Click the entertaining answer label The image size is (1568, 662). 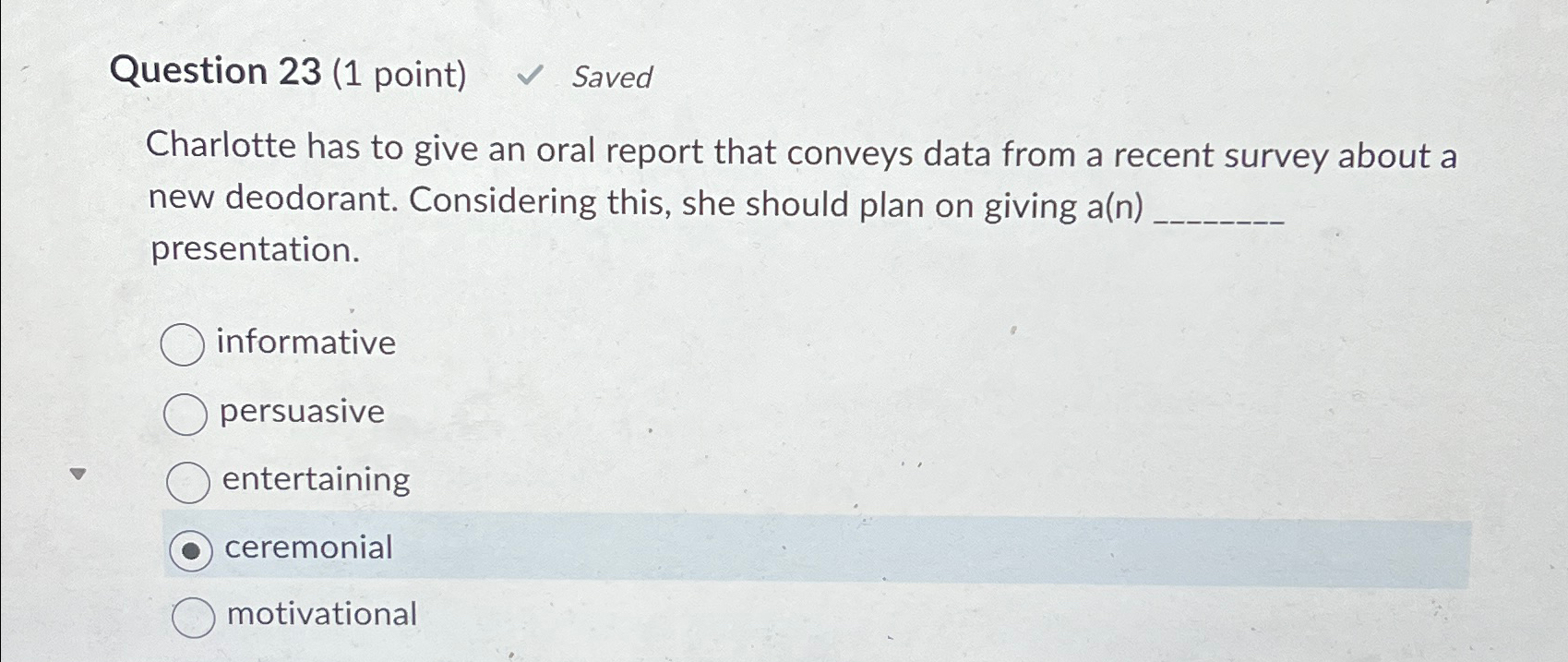(x=316, y=480)
